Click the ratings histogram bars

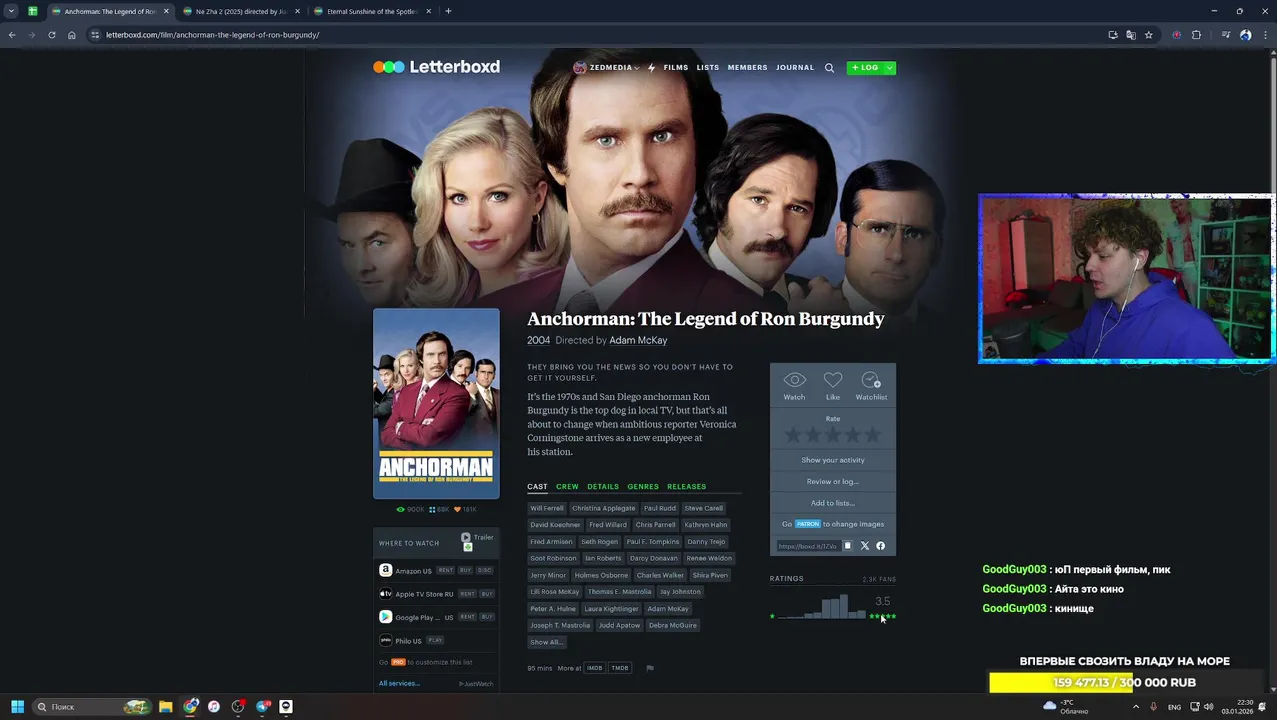(x=822, y=607)
